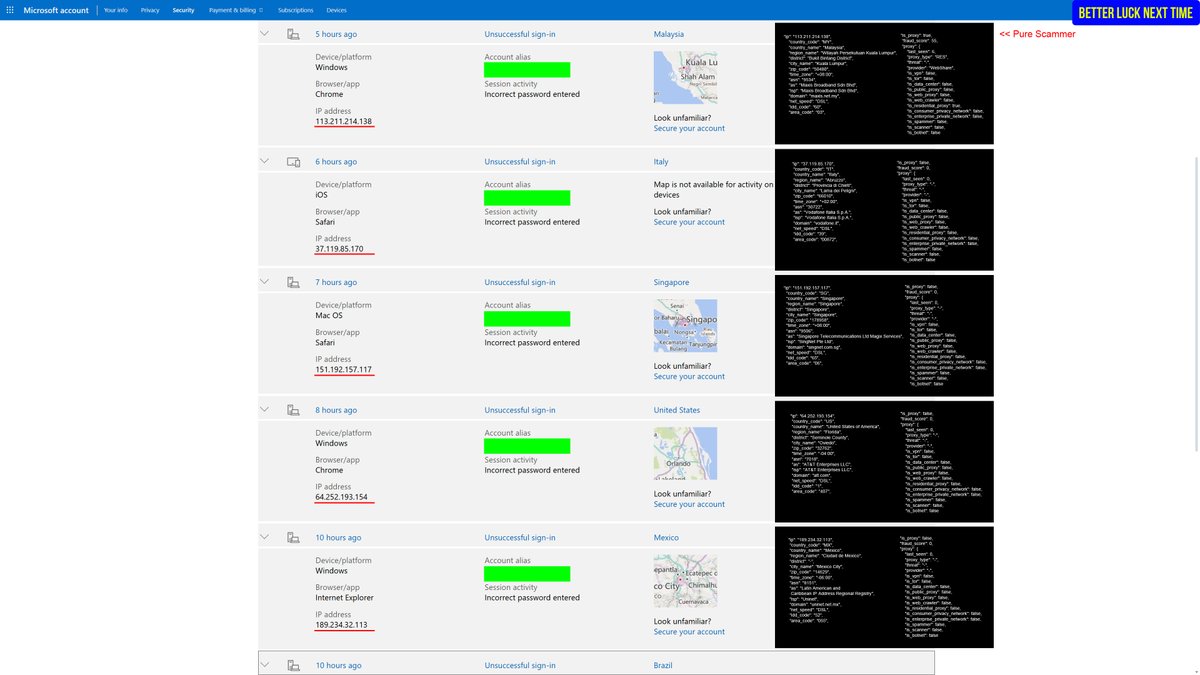Screen dimensions: 1200x675
Task: Click the 8 hours ago timestamp
Action: tap(336, 410)
